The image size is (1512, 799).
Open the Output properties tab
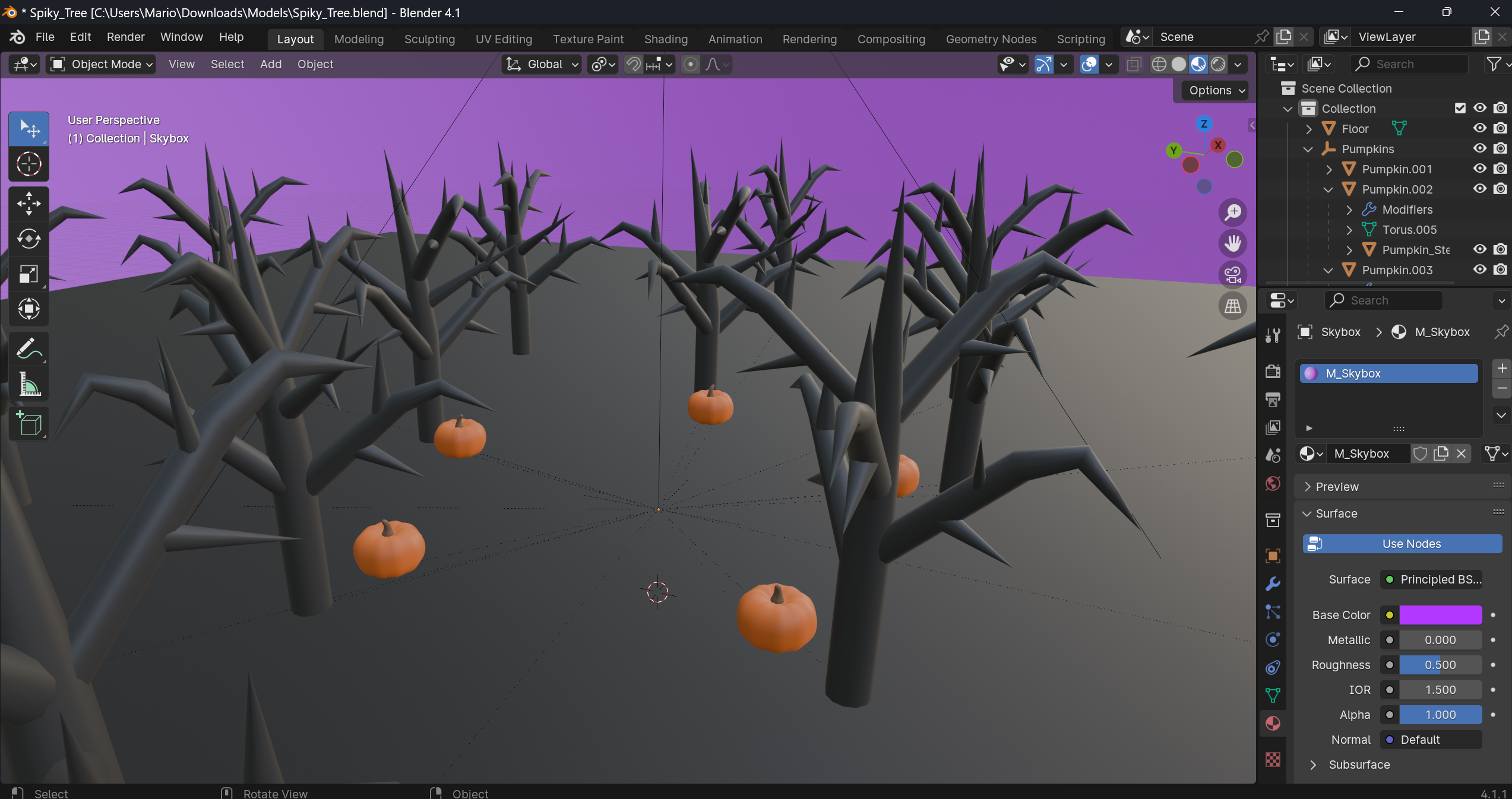pos(1273,399)
